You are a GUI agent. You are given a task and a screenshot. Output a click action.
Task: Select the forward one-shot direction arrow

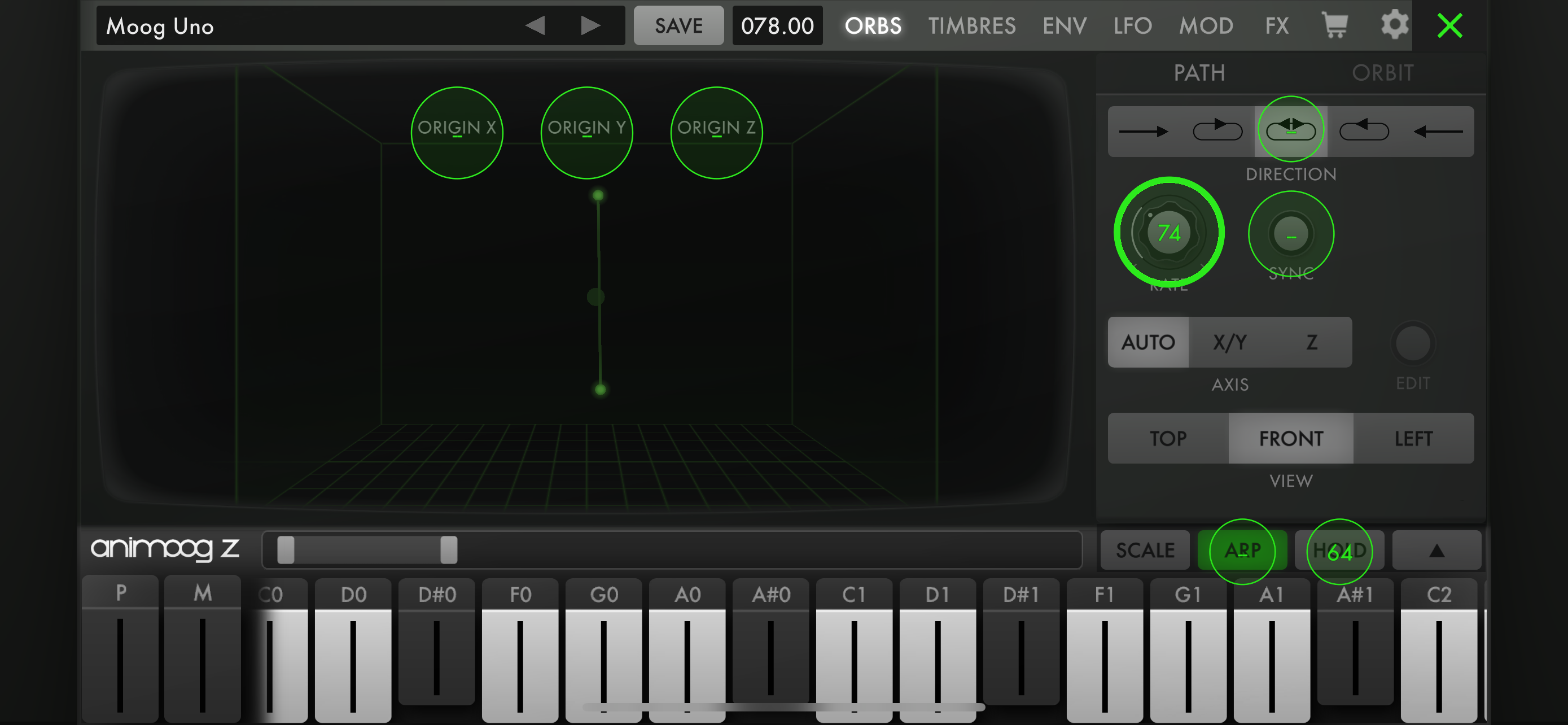pyautogui.click(x=1144, y=132)
